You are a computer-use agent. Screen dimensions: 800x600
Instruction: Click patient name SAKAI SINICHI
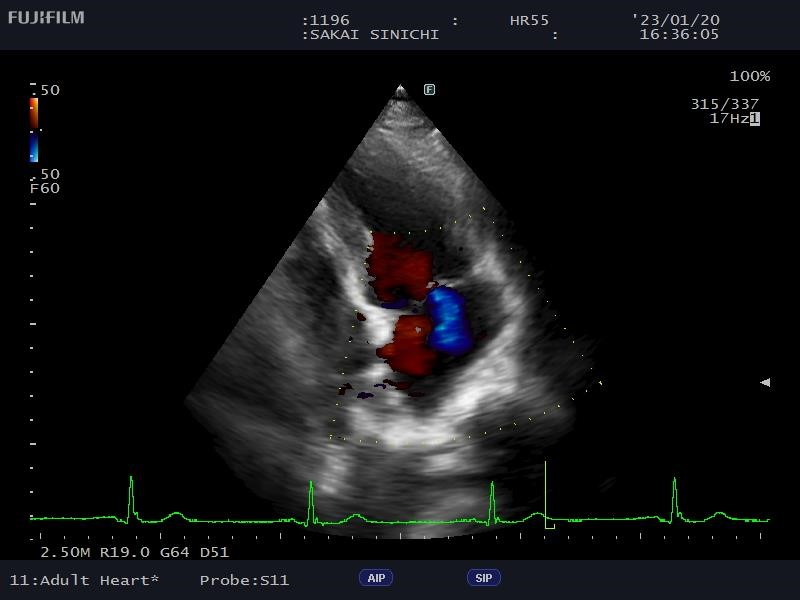click(x=374, y=35)
